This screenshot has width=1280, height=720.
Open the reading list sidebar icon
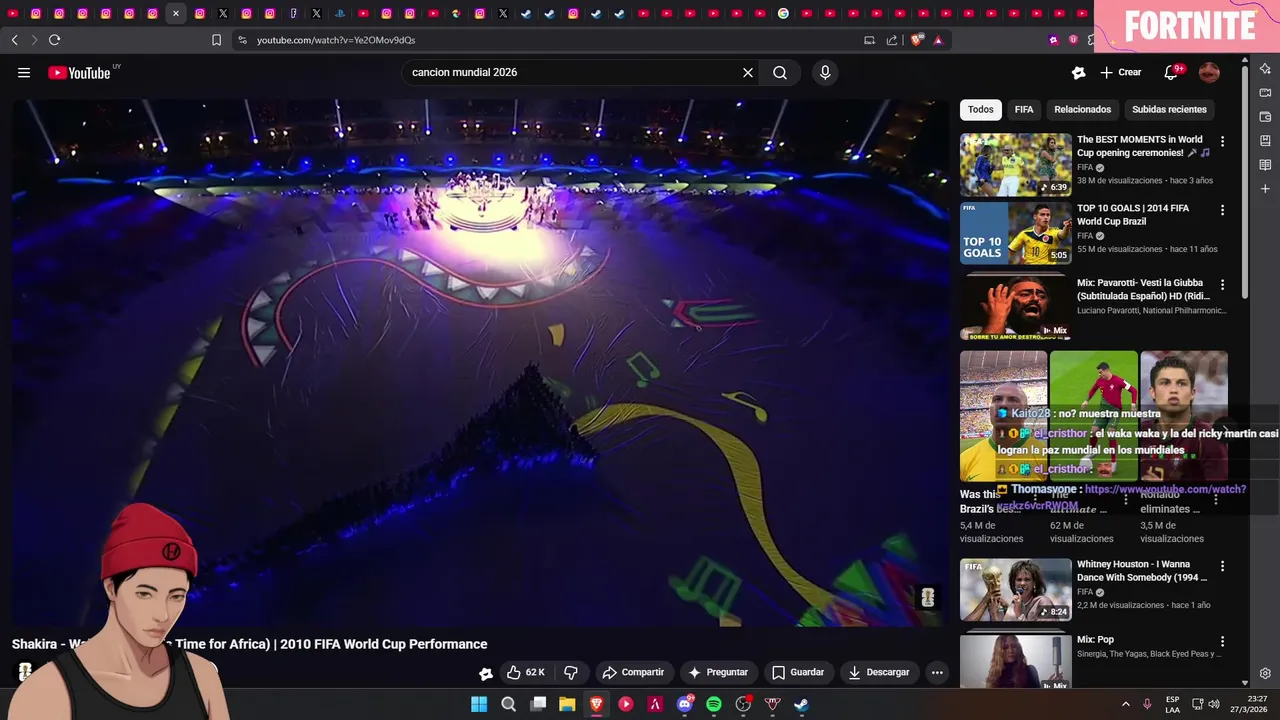click(1265, 165)
